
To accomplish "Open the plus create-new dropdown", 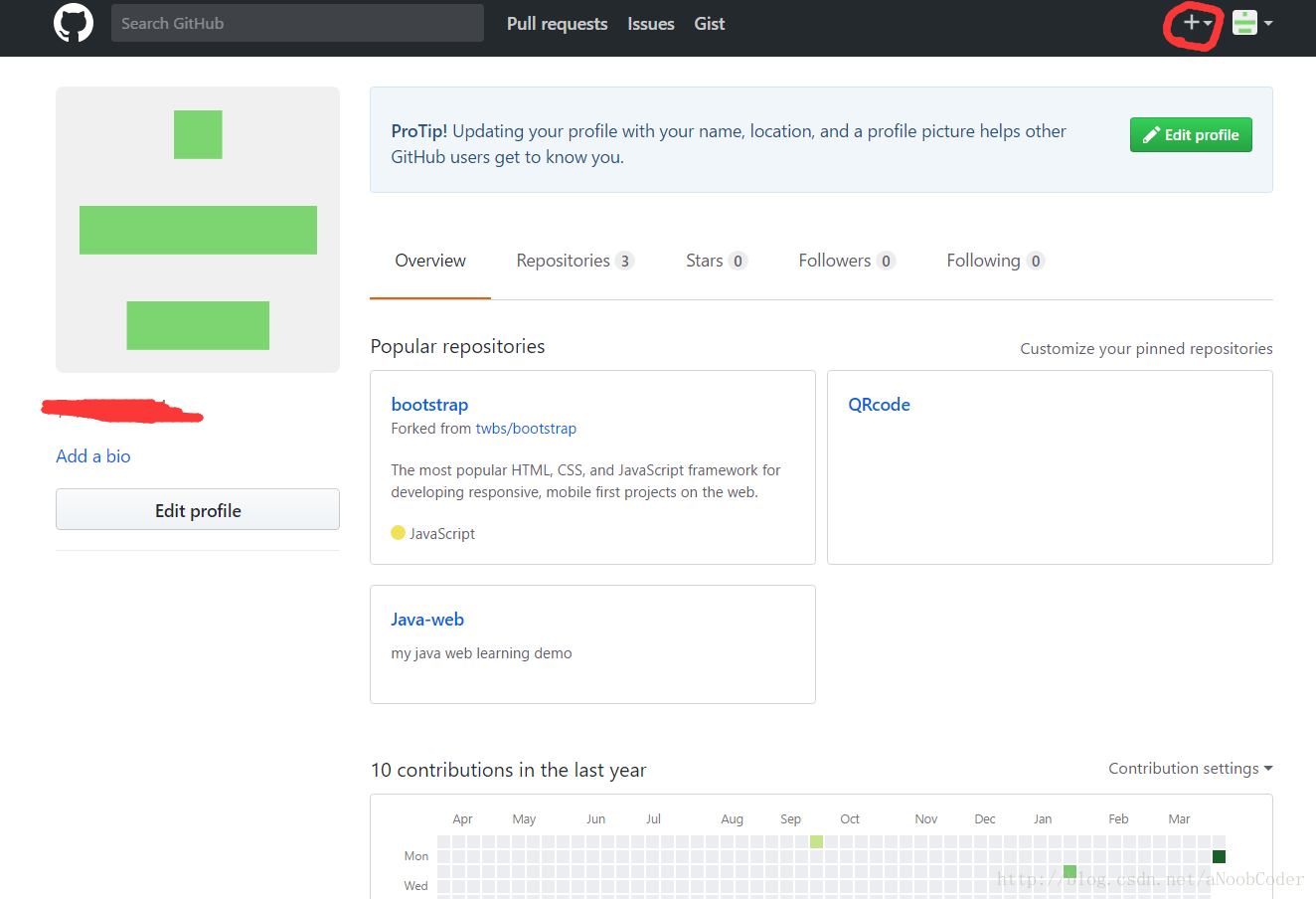I will tap(1197, 23).
